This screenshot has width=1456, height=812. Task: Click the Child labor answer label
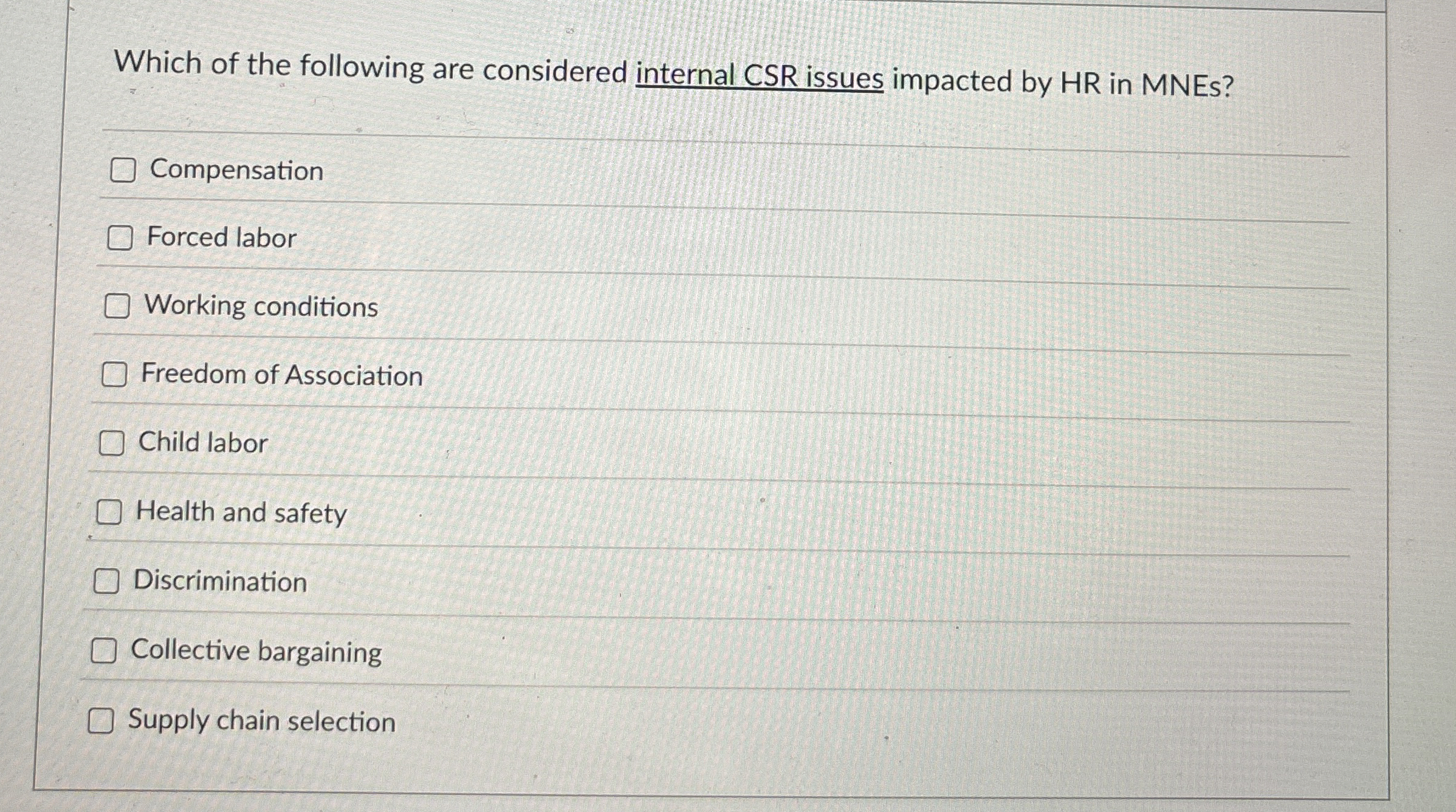(202, 443)
